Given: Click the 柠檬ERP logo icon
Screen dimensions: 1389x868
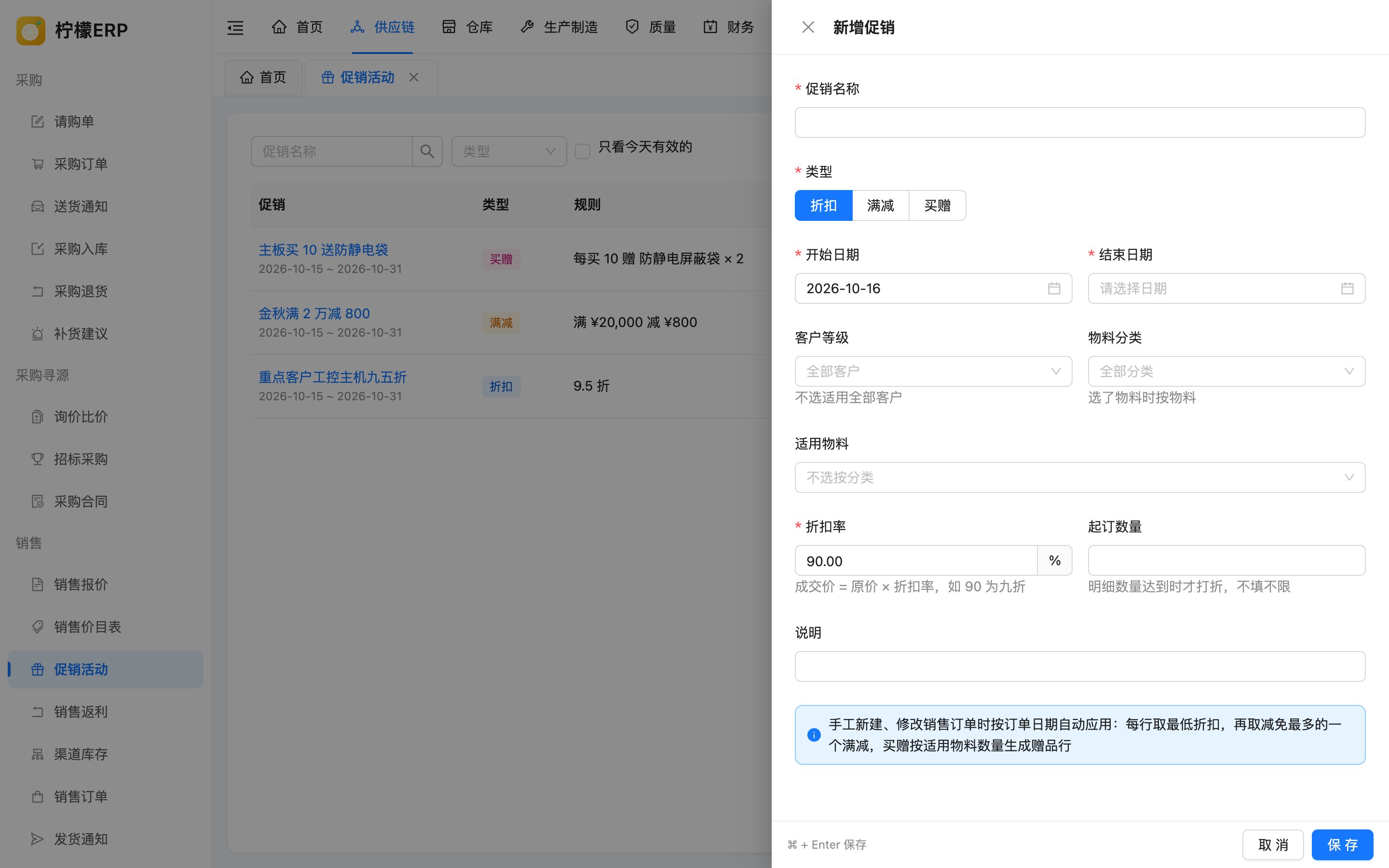Looking at the screenshot, I should (31, 30).
